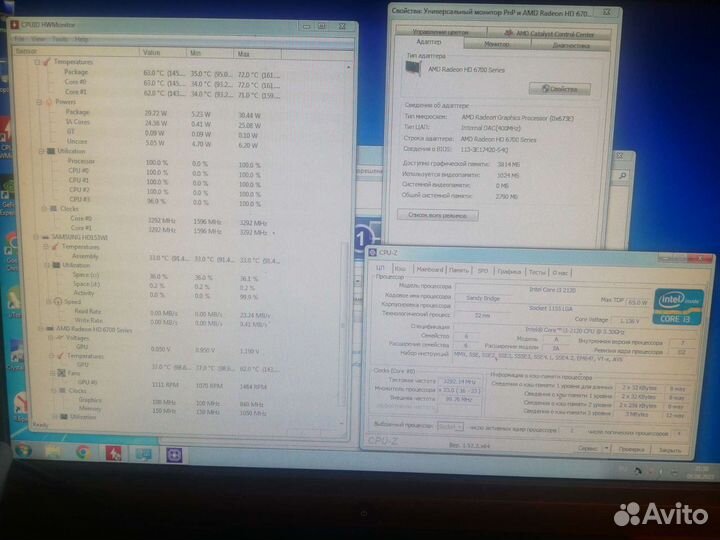Open the Сервис dropdown arrow in CPU-Z

pyautogui.click(x=607, y=449)
